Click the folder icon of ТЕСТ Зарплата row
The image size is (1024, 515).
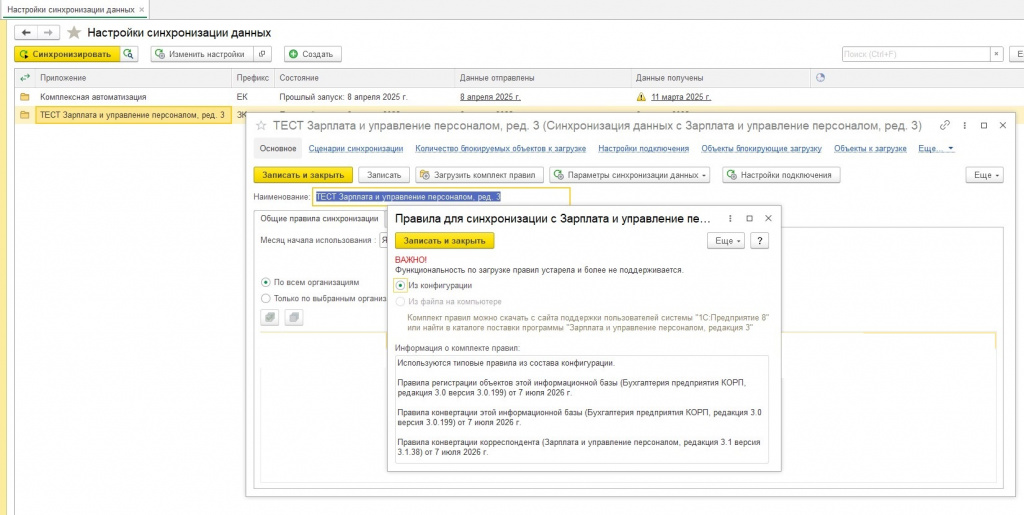[25, 116]
